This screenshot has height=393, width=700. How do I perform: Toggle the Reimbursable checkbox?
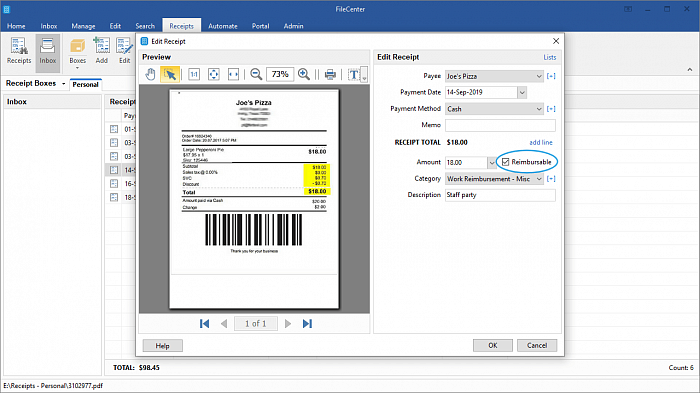pos(505,162)
